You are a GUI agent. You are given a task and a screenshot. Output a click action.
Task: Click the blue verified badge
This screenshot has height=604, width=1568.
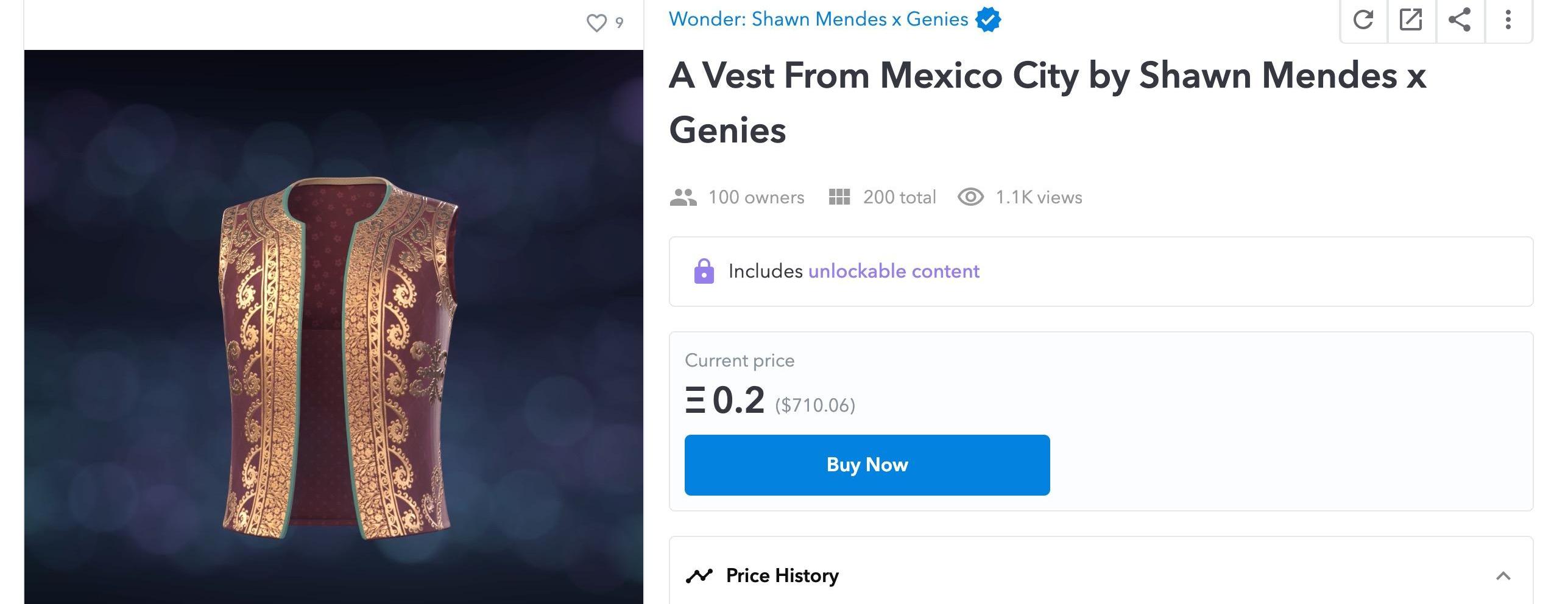pyautogui.click(x=988, y=20)
